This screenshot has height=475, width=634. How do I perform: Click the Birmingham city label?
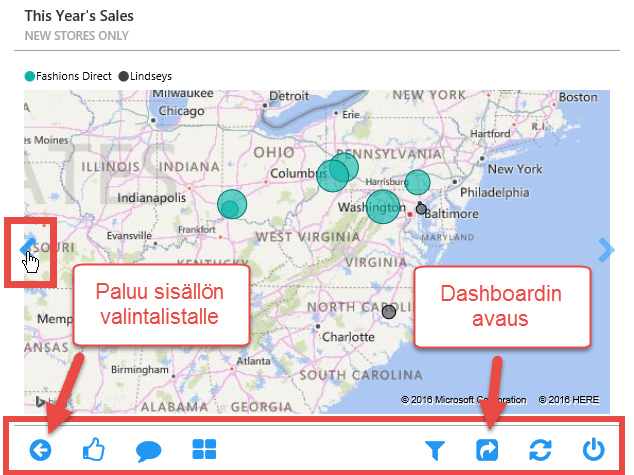140,370
